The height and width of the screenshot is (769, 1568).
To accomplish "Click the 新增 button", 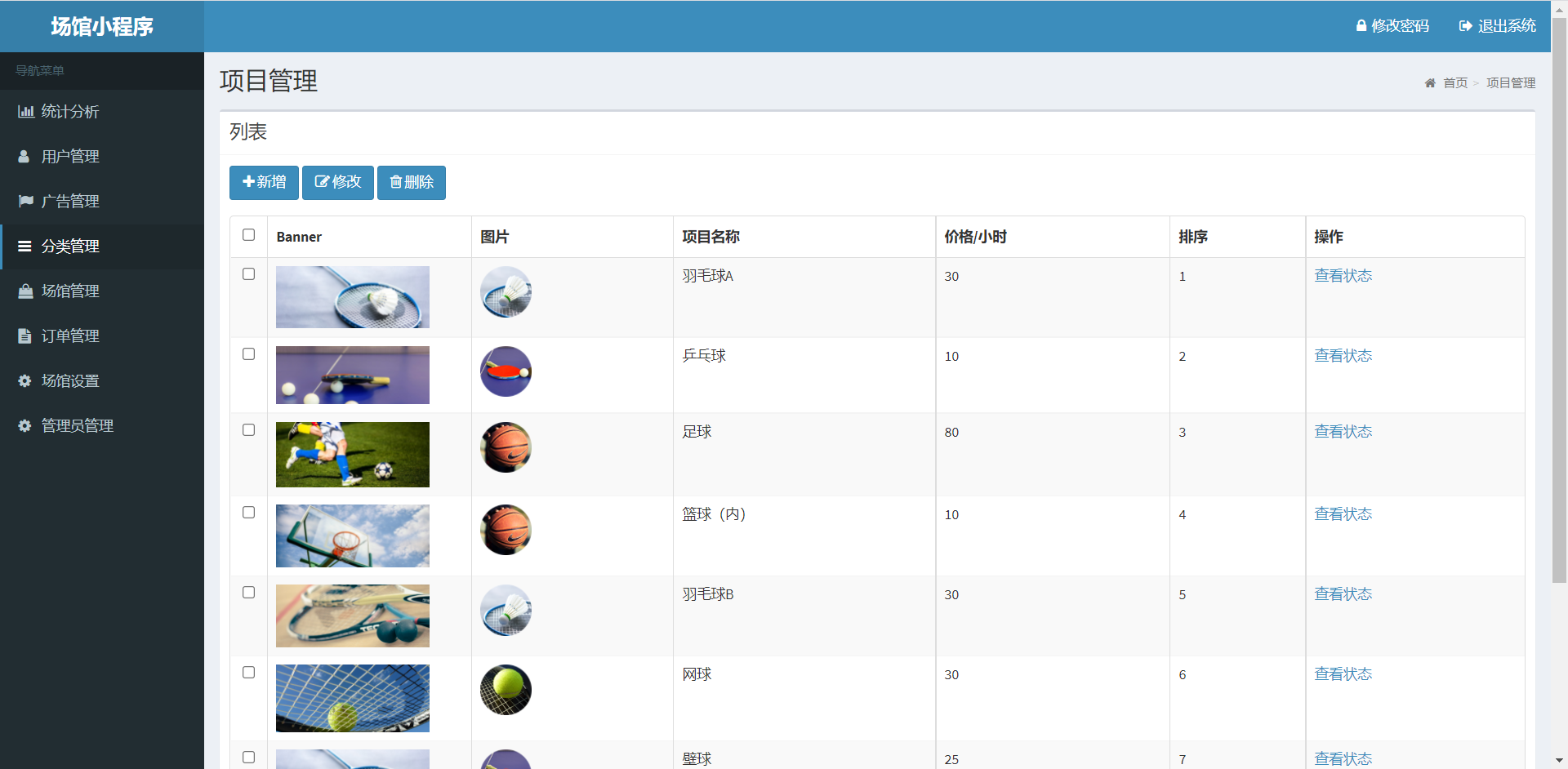I will coord(264,182).
